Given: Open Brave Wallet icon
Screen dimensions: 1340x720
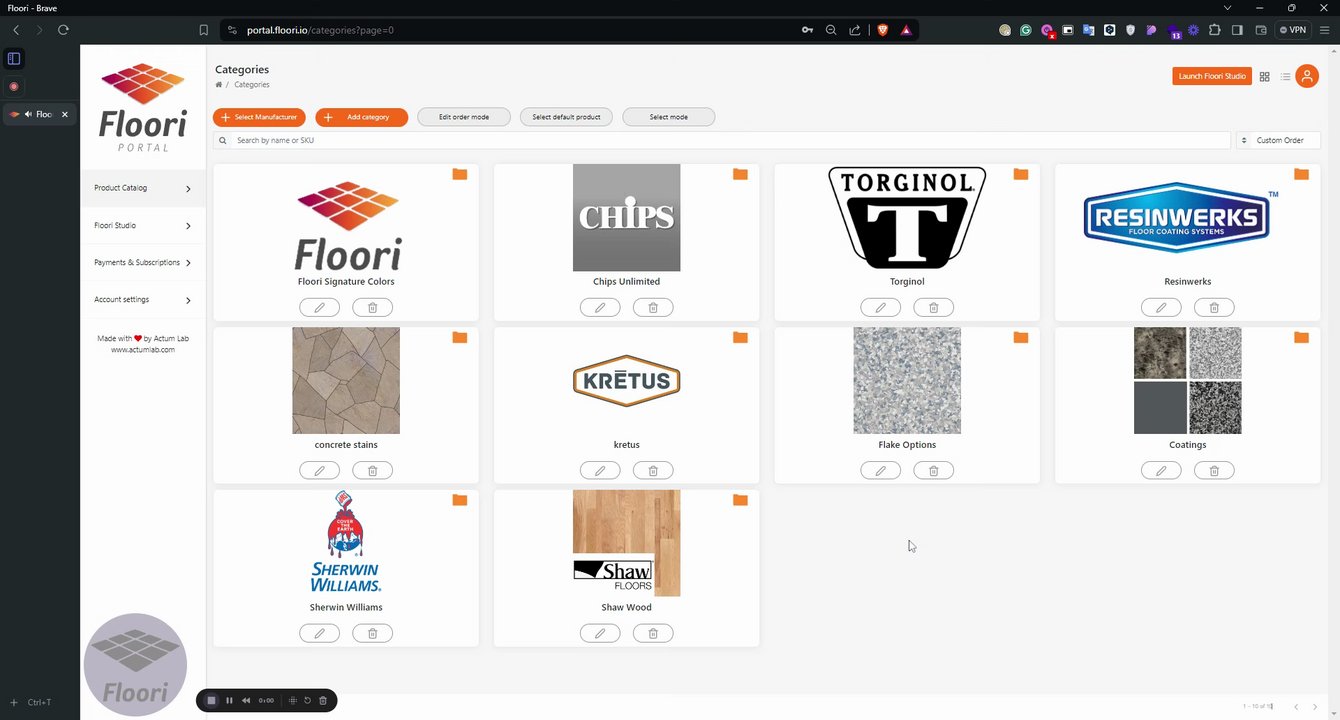Looking at the screenshot, I should pyautogui.click(x=1261, y=30).
